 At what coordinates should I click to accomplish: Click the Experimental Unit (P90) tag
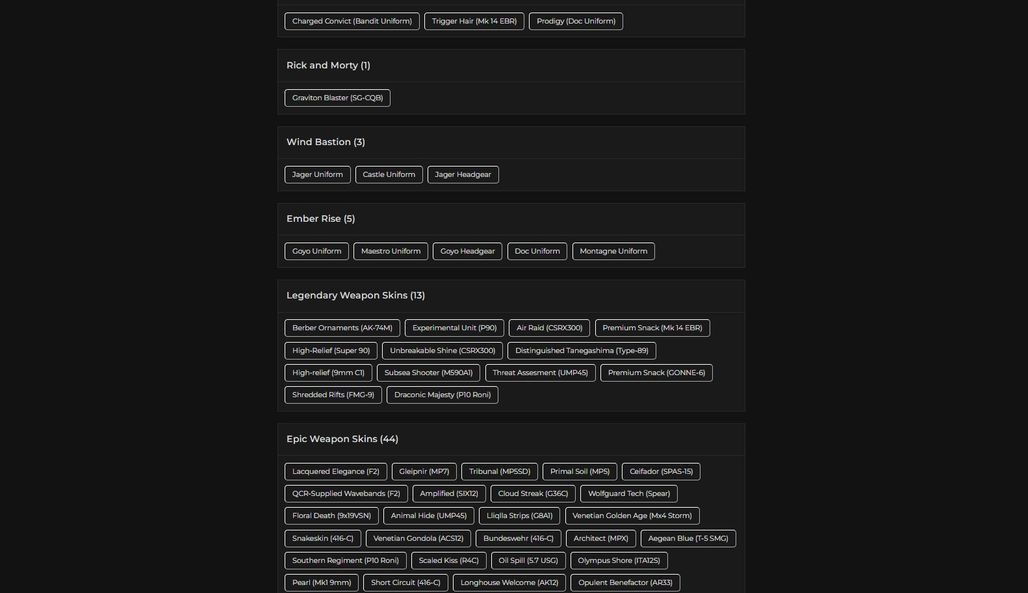coord(454,328)
